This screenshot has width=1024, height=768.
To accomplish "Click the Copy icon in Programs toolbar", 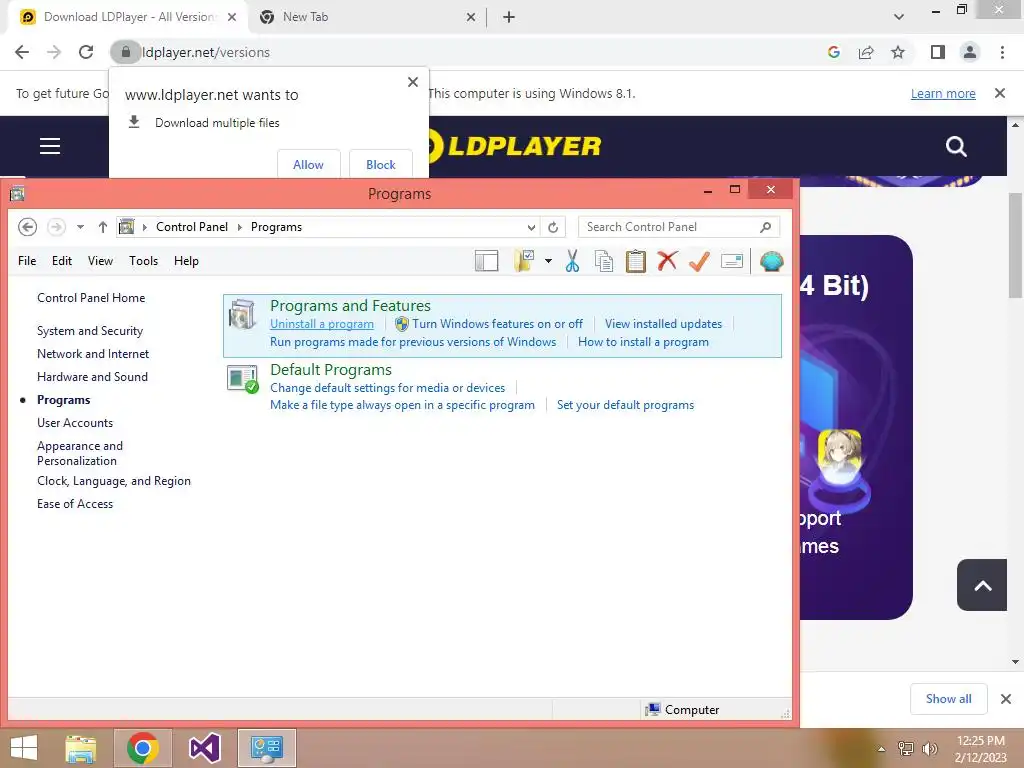I will [604, 261].
